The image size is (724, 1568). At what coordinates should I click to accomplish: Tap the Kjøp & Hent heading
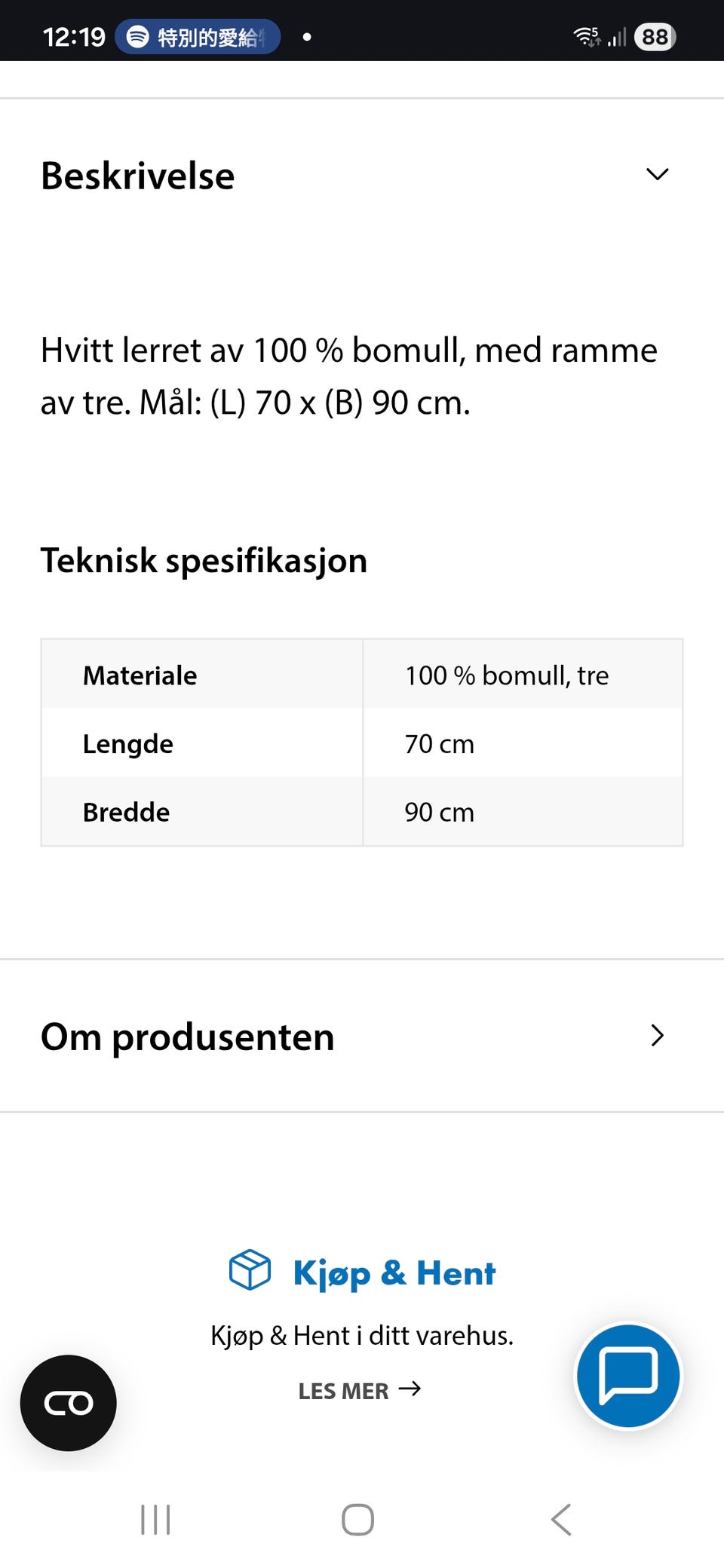[x=394, y=1273]
